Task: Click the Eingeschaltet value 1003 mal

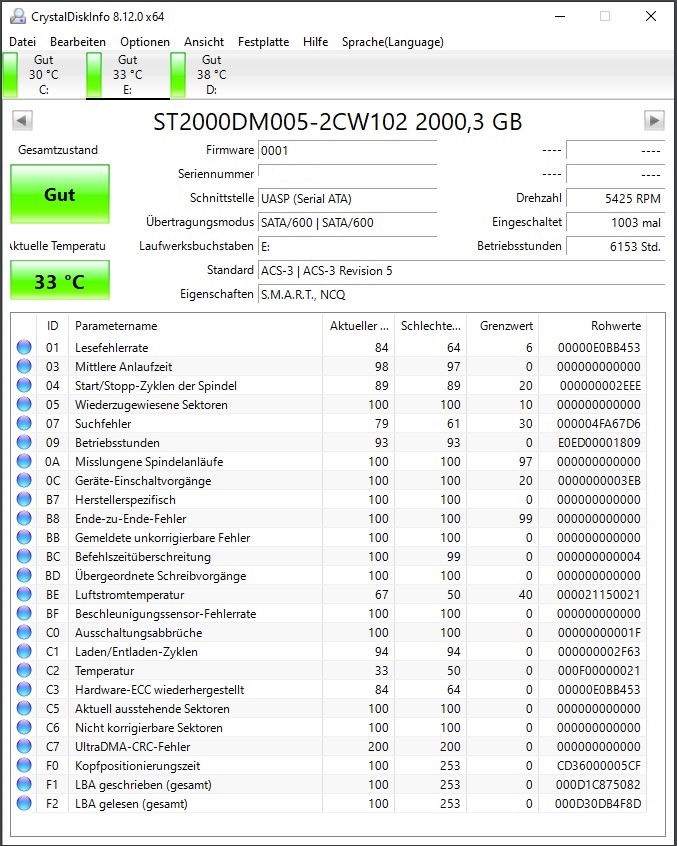Action: click(616, 222)
